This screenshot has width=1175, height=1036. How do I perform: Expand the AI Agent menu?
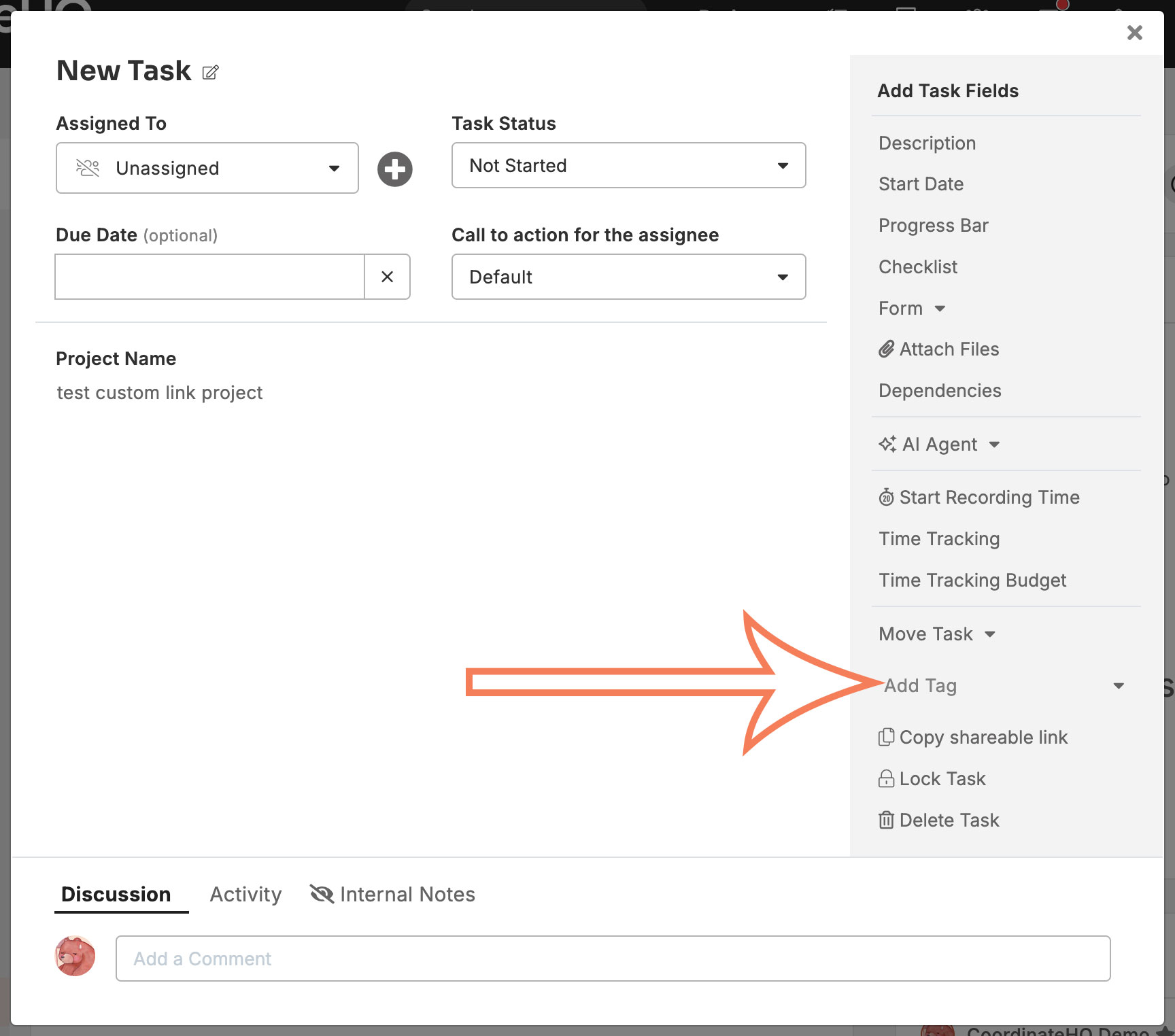point(994,445)
